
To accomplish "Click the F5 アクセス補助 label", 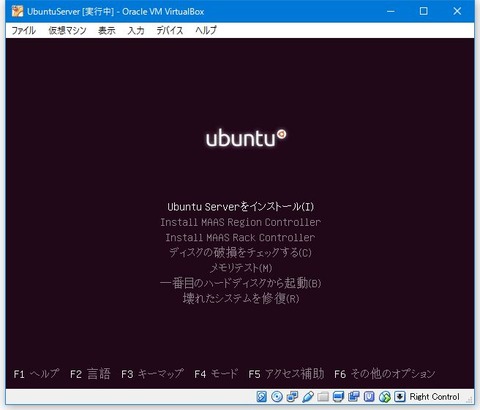I will coord(286,374).
